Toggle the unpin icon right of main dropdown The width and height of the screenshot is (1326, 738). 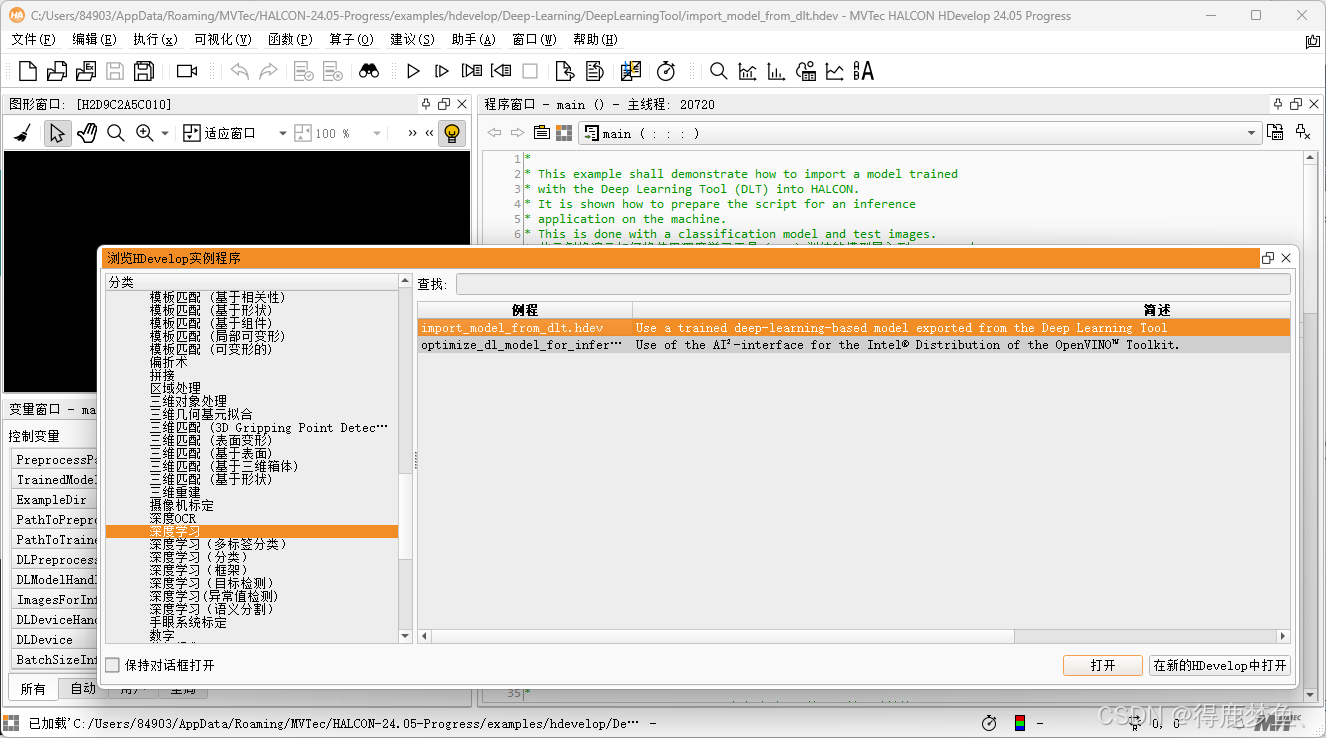click(1303, 132)
